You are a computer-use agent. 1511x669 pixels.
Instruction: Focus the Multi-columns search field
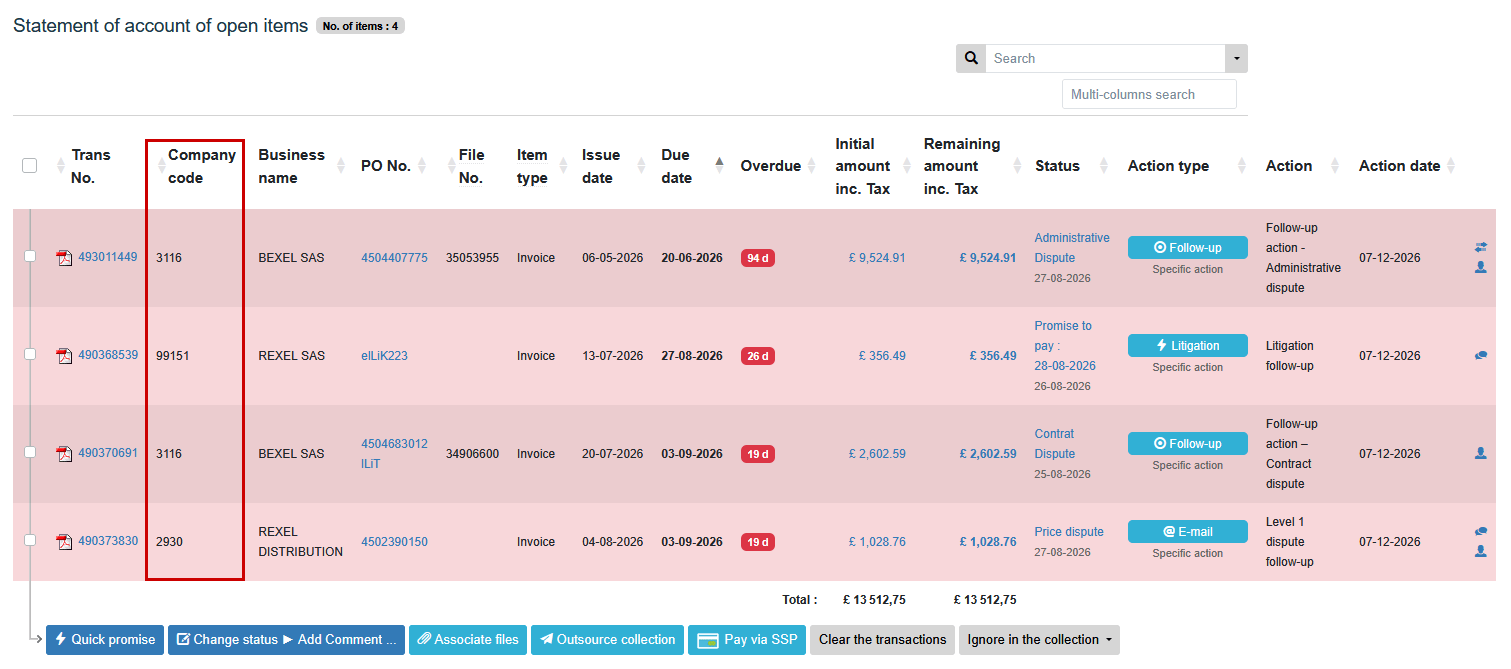coord(1149,94)
